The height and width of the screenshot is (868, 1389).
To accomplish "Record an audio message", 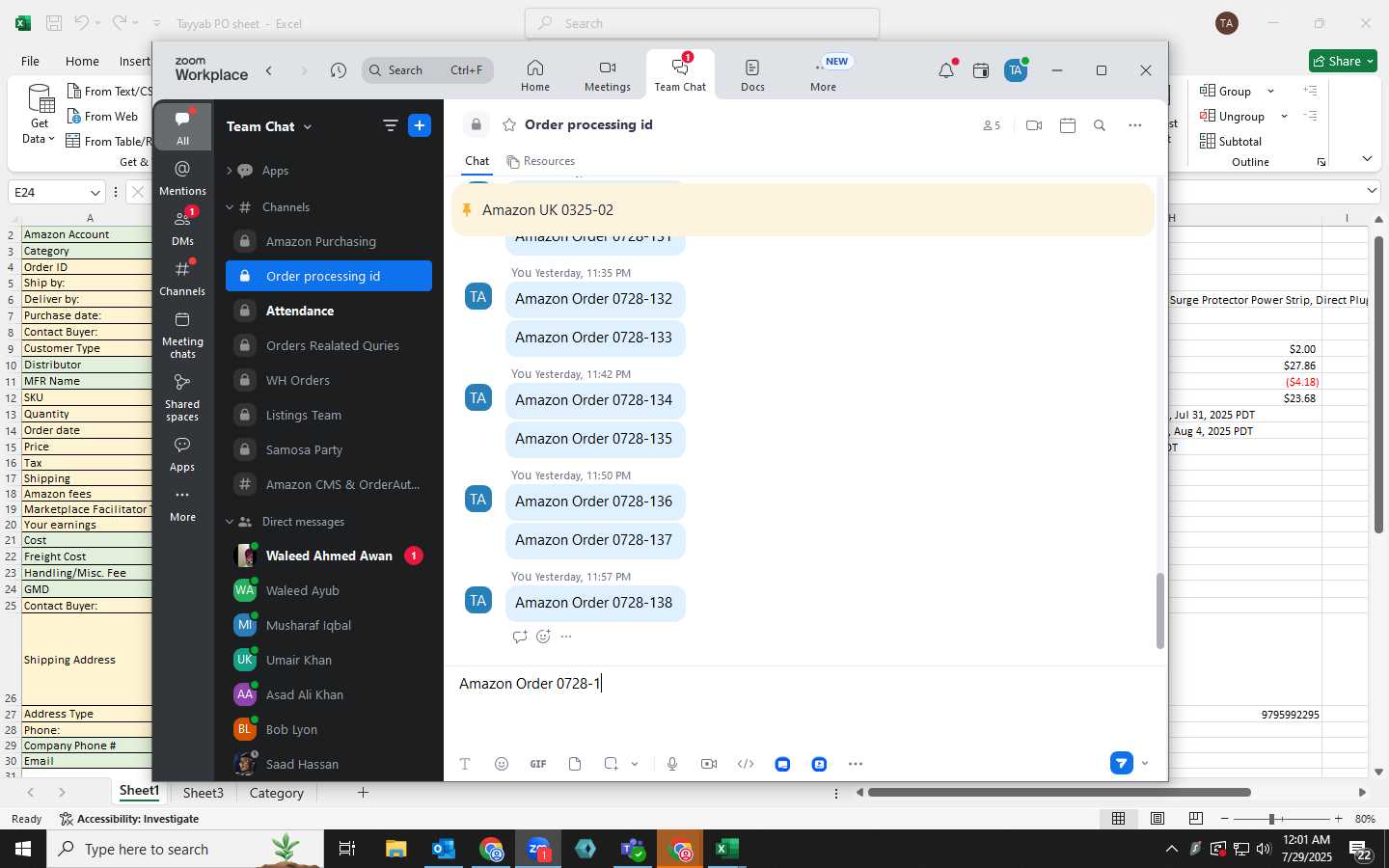I will coord(672,764).
